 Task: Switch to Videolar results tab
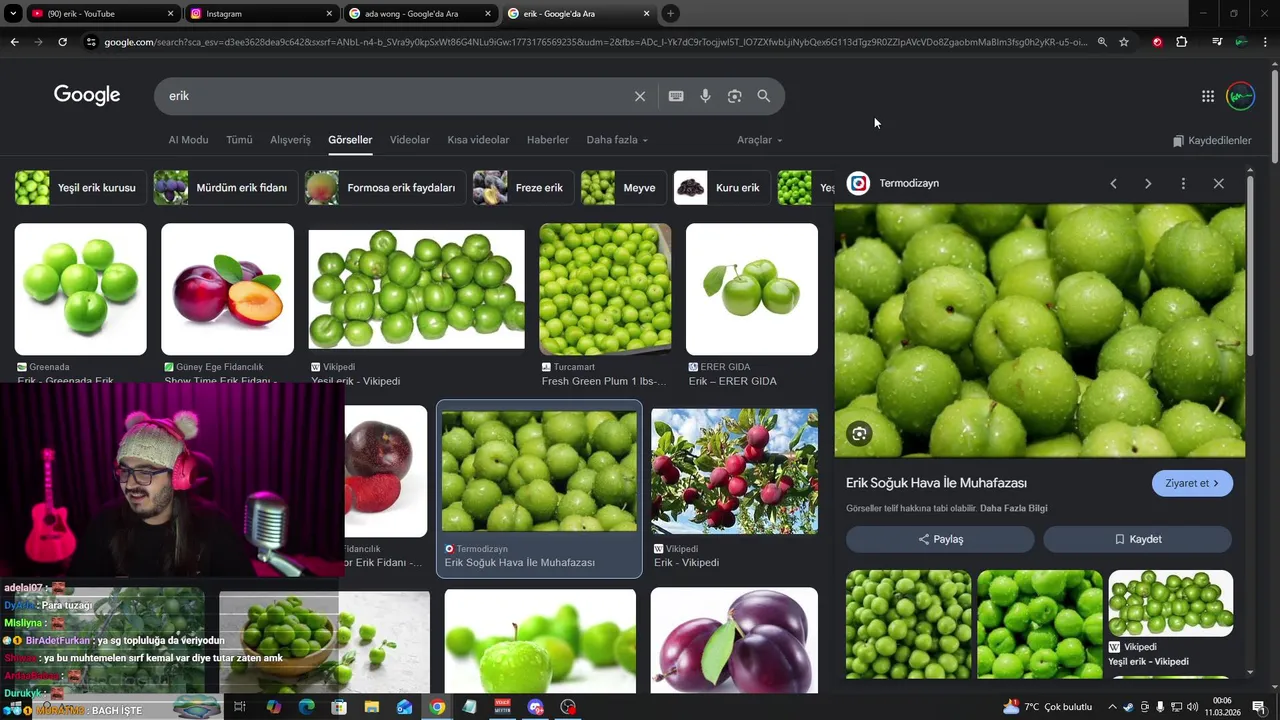point(410,140)
